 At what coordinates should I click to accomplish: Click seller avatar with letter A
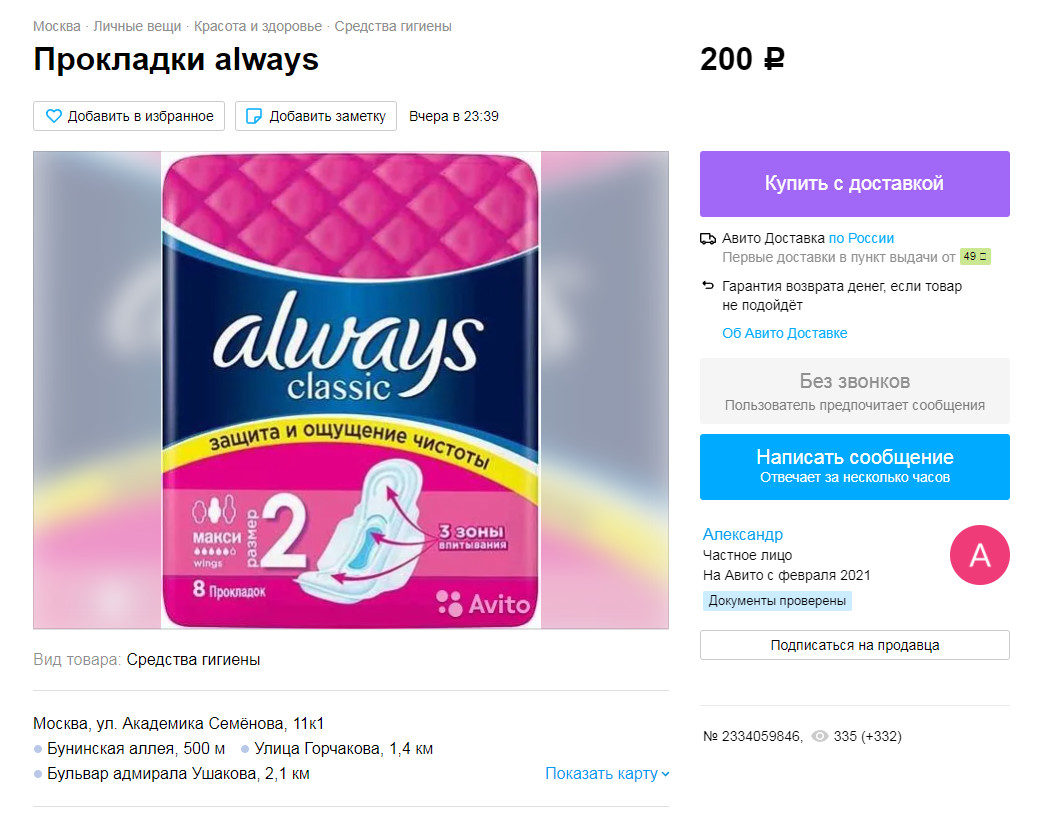(979, 555)
